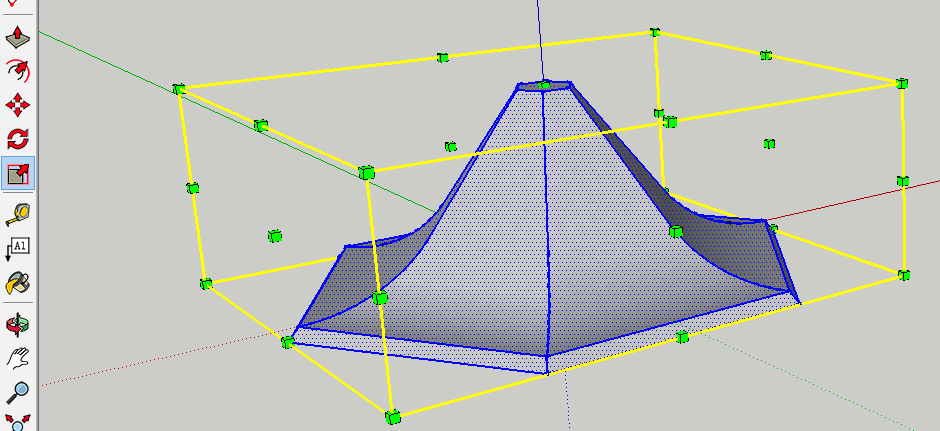This screenshot has height=431, width=940.
Task: Click the nearest bottom corner scale grip
Action: click(393, 417)
